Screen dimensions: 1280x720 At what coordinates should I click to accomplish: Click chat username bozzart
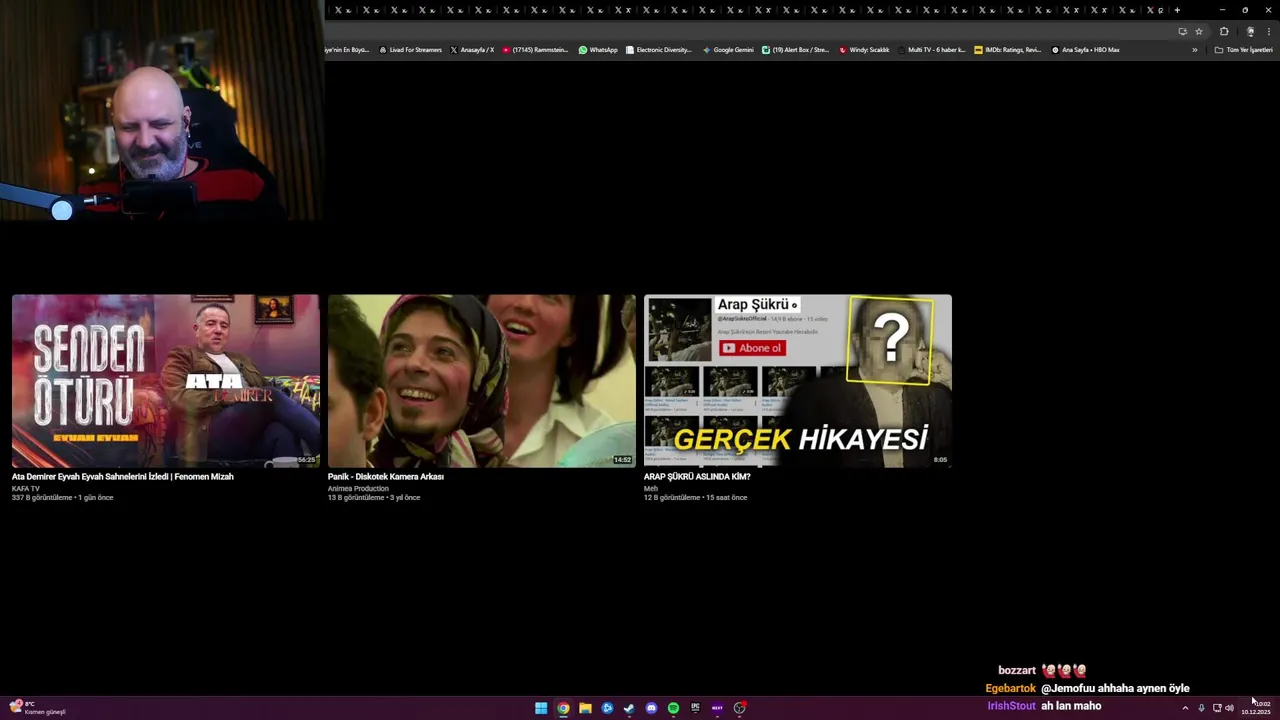coord(1017,671)
